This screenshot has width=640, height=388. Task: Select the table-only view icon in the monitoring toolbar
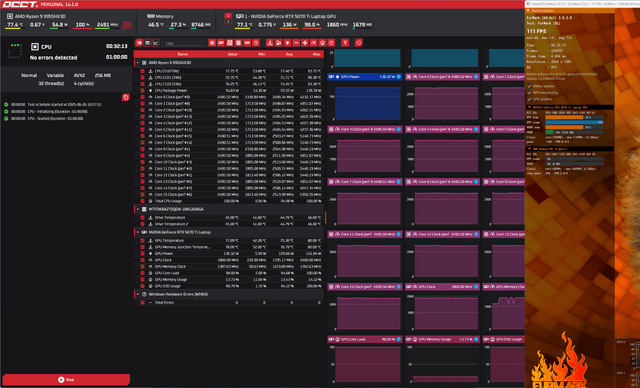pyautogui.click(x=147, y=42)
